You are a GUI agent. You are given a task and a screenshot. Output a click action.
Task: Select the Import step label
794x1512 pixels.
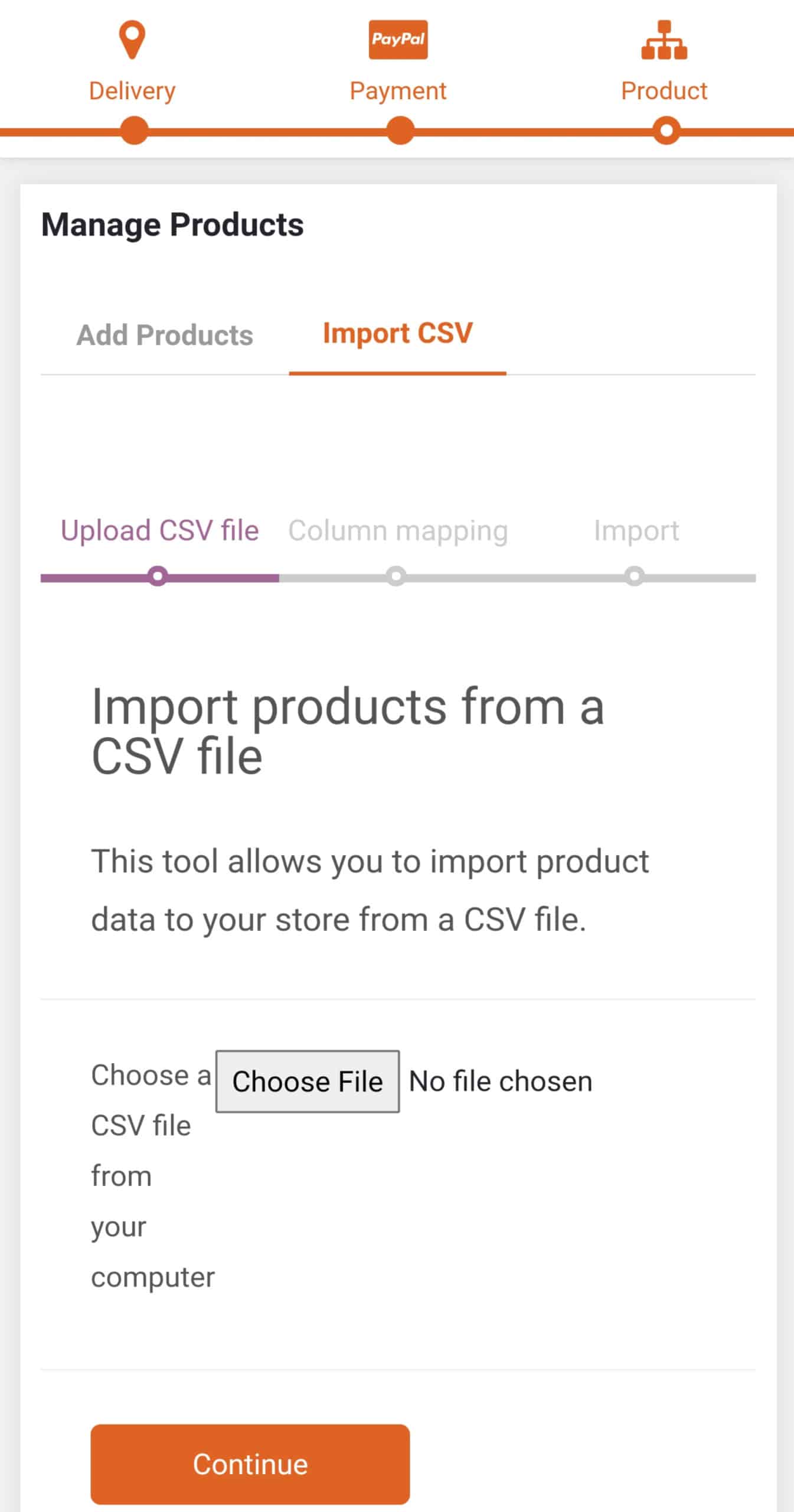tap(636, 530)
